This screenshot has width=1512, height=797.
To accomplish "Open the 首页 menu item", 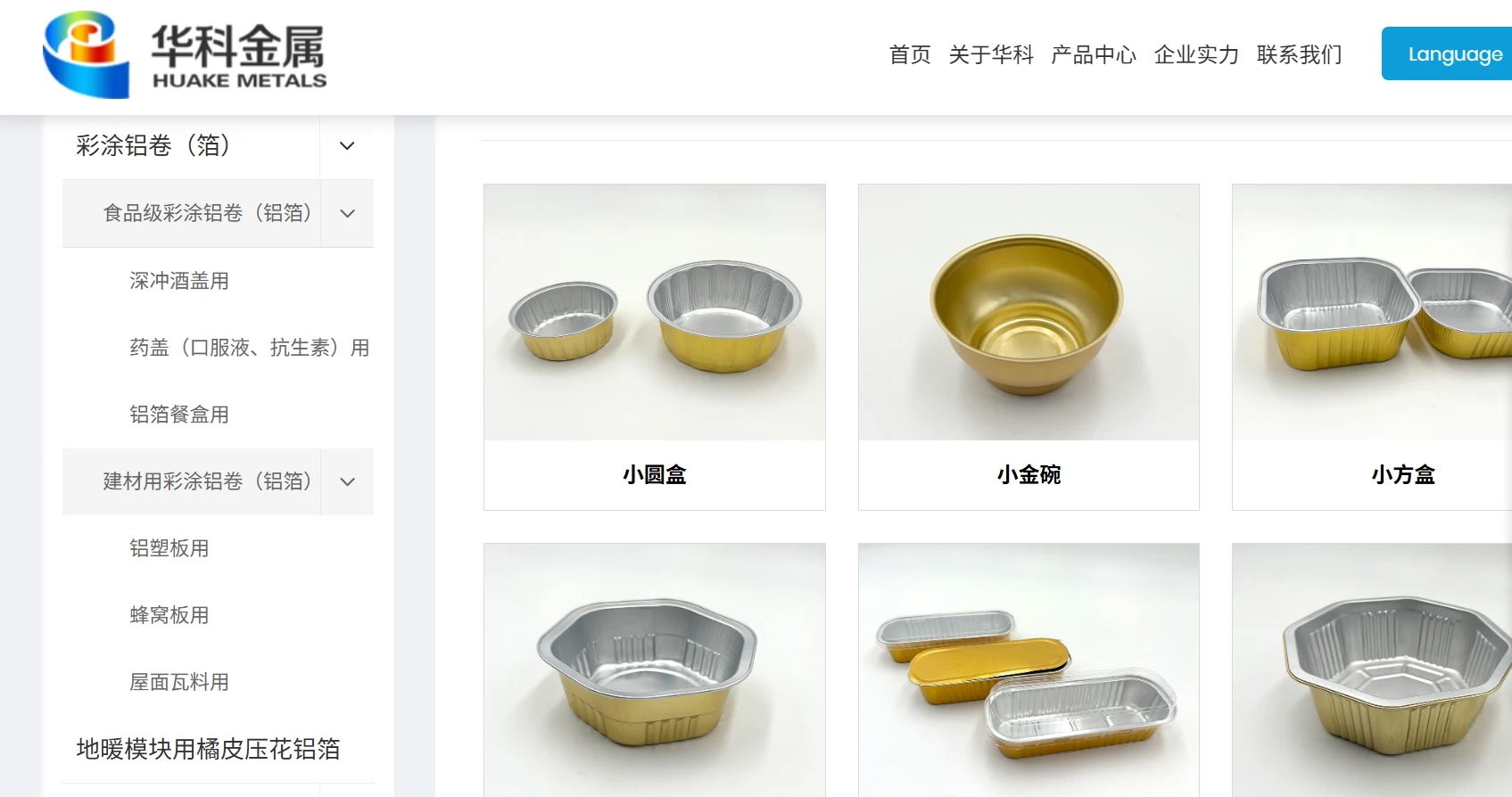I will pos(910,54).
